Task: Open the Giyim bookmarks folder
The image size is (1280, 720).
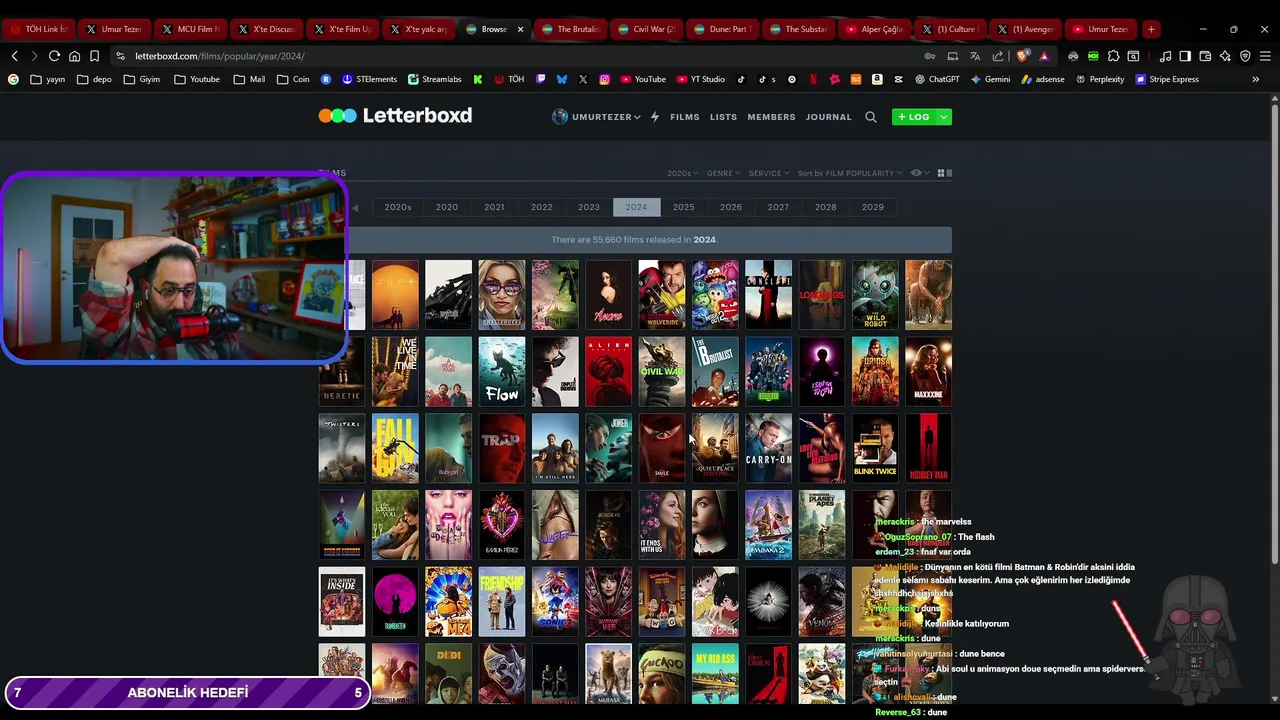Action: [x=141, y=79]
